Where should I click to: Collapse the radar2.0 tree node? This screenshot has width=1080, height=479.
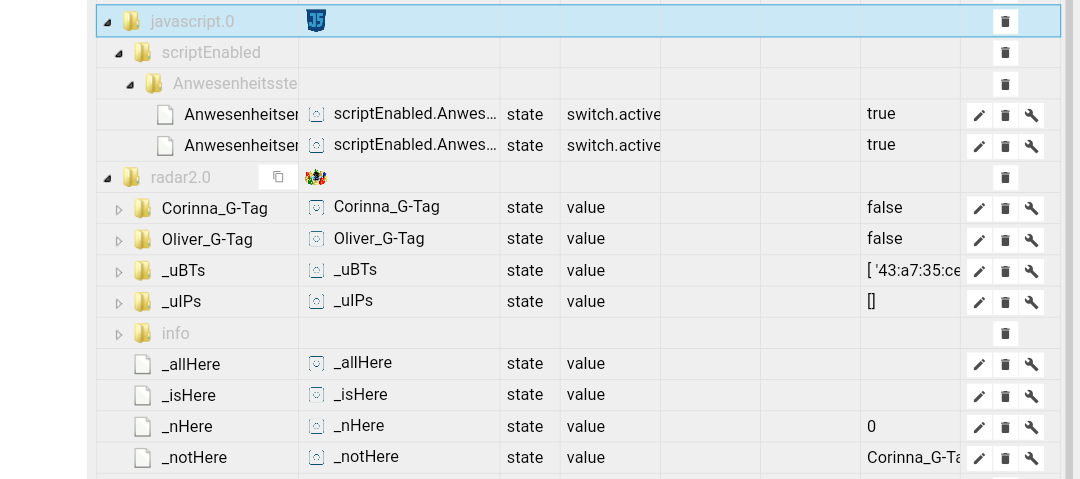[107, 178]
